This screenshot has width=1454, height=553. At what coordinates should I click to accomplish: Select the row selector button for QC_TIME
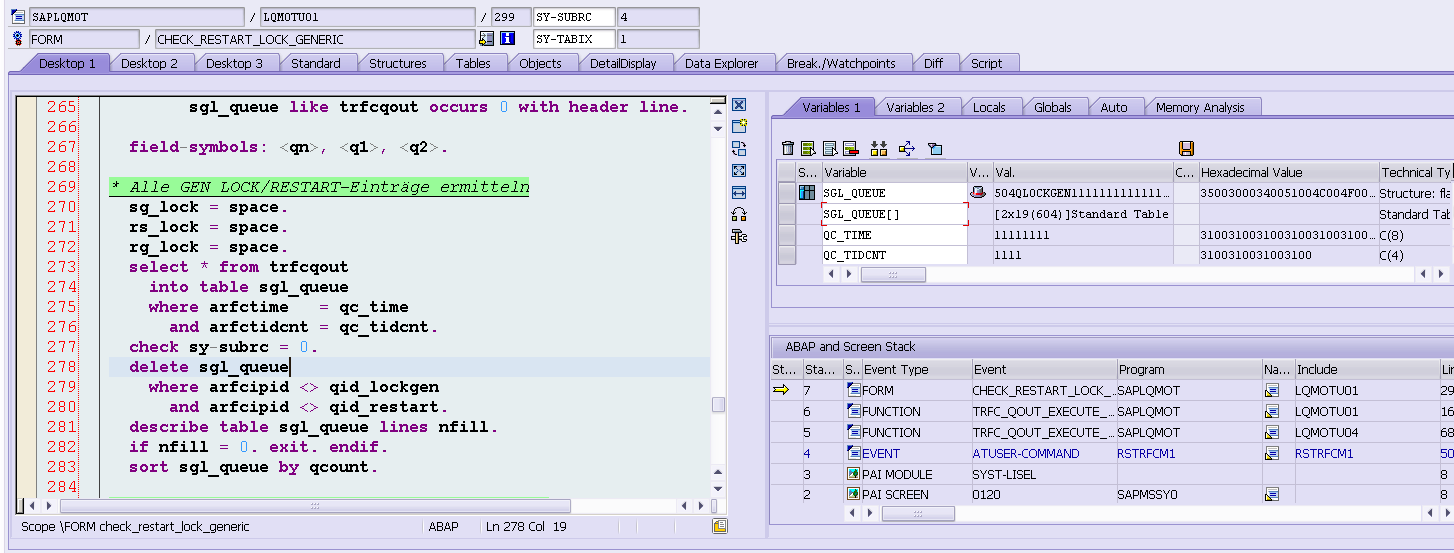(x=787, y=235)
